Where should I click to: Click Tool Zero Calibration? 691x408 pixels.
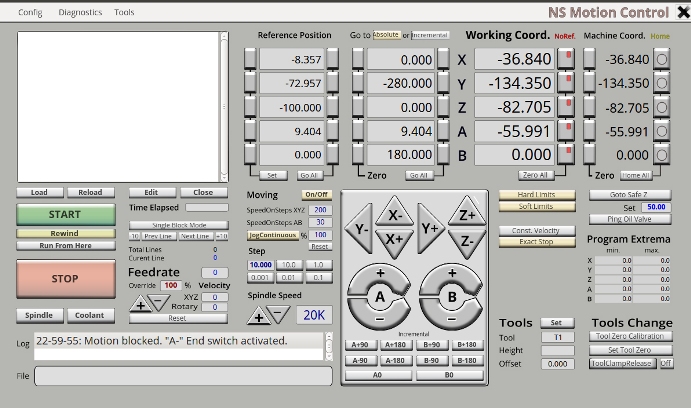[x=630, y=337]
